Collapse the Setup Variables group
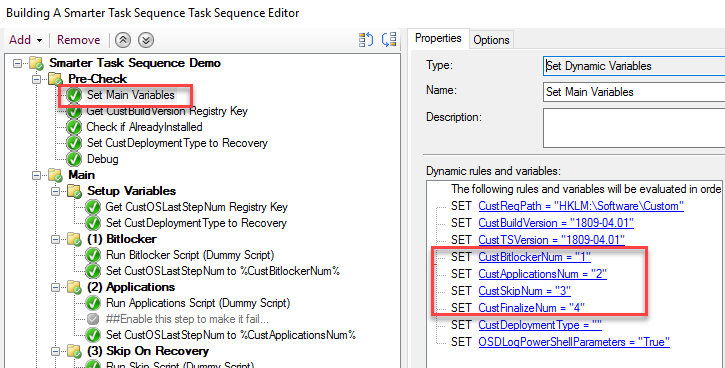The image size is (725, 368). point(55,191)
